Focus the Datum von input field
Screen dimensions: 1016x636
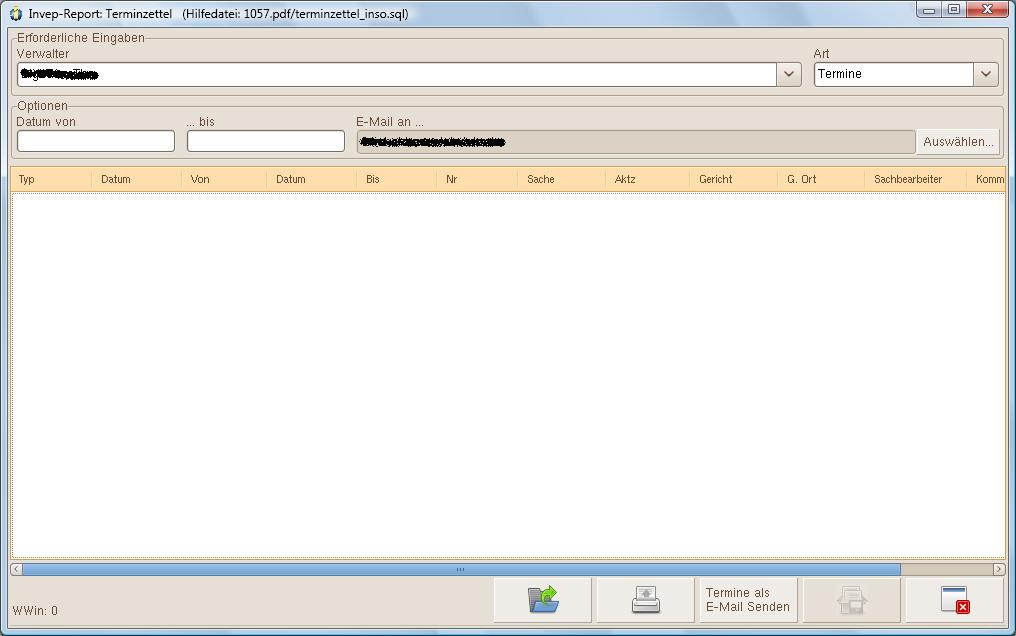[96, 141]
